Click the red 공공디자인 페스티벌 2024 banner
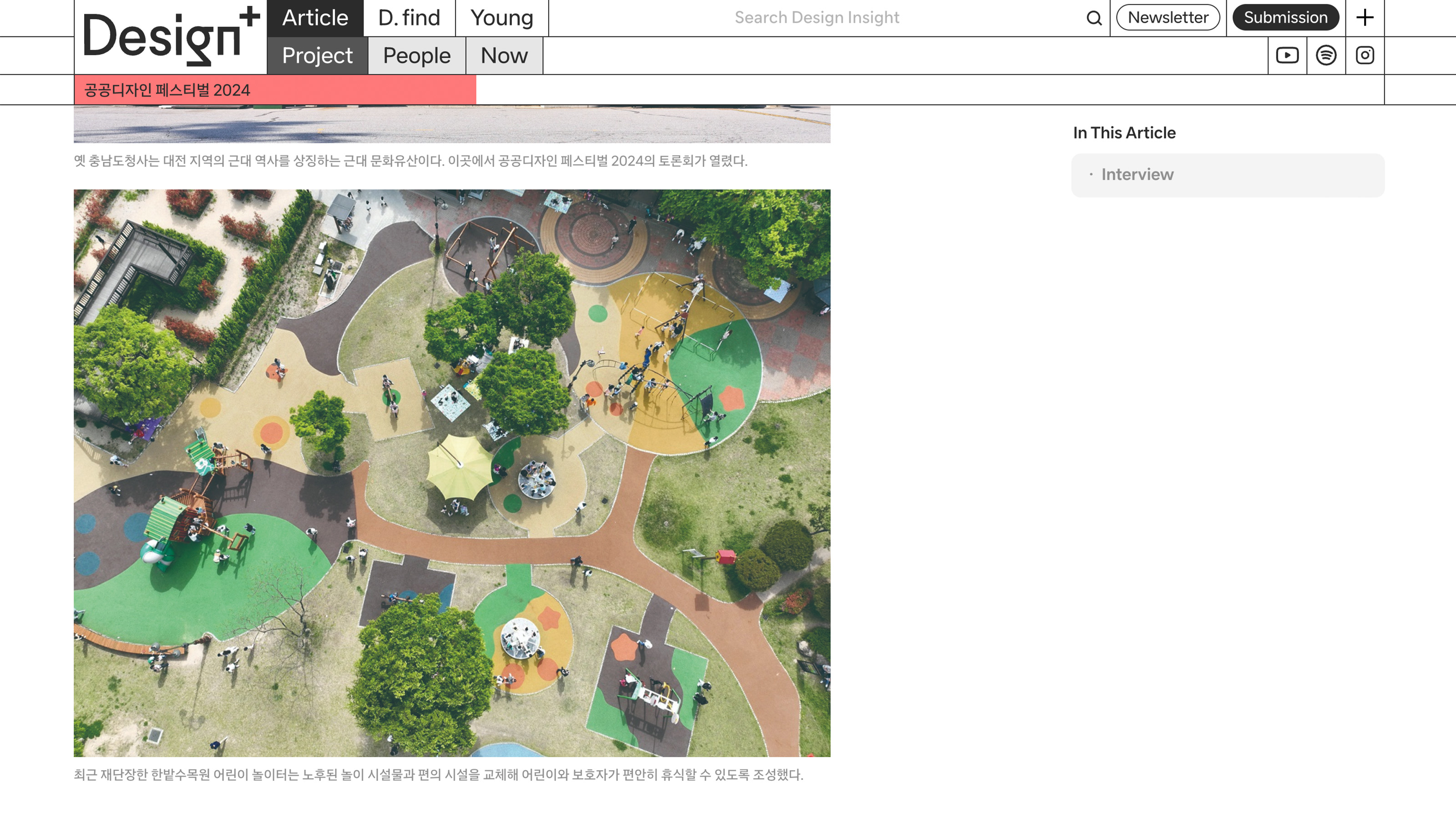The image size is (1456, 819). pos(275,90)
